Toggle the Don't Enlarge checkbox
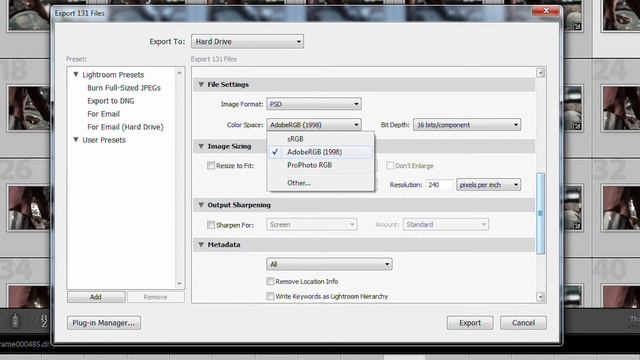The image size is (640, 360). (390, 165)
